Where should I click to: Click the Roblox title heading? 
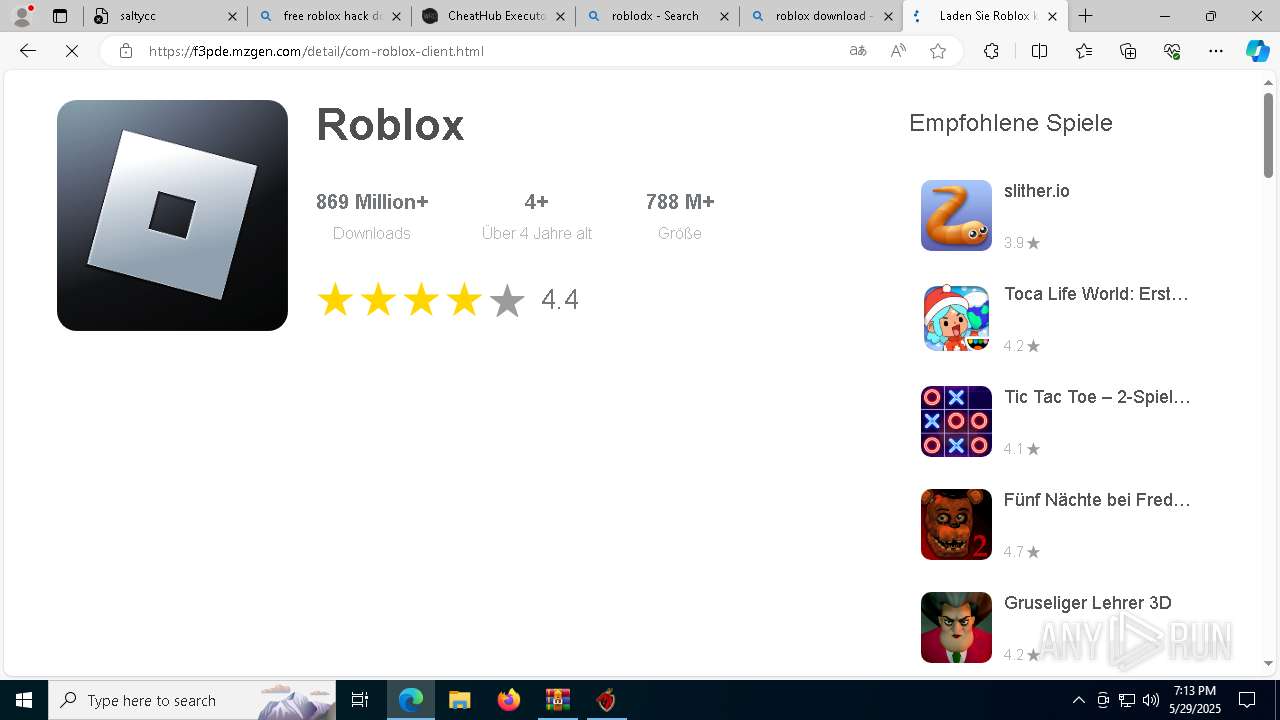[390, 125]
